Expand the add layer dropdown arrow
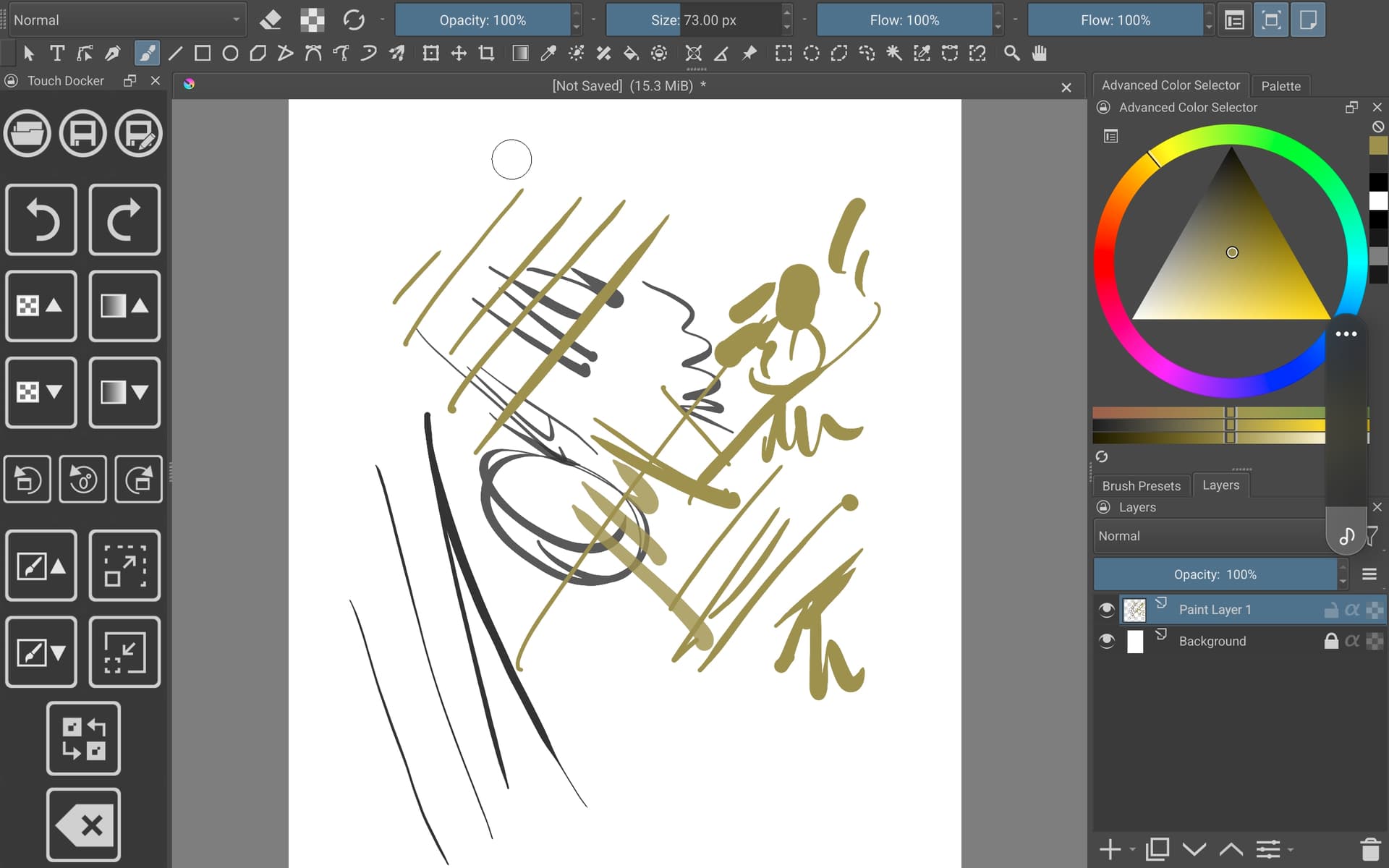1389x868 pixels. click(1132, 849)
